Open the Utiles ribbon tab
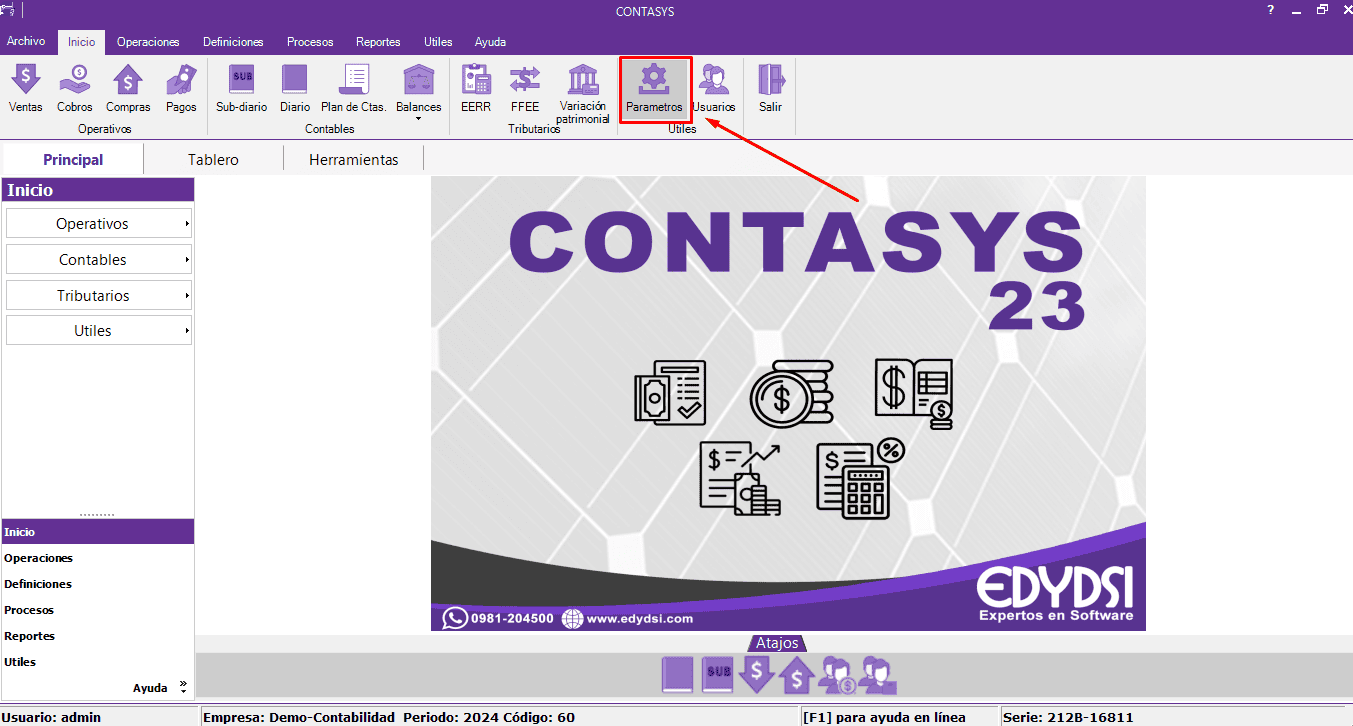Image resolution: width=1353 pixels, height=726 pixels. click(x=438, y=42)
